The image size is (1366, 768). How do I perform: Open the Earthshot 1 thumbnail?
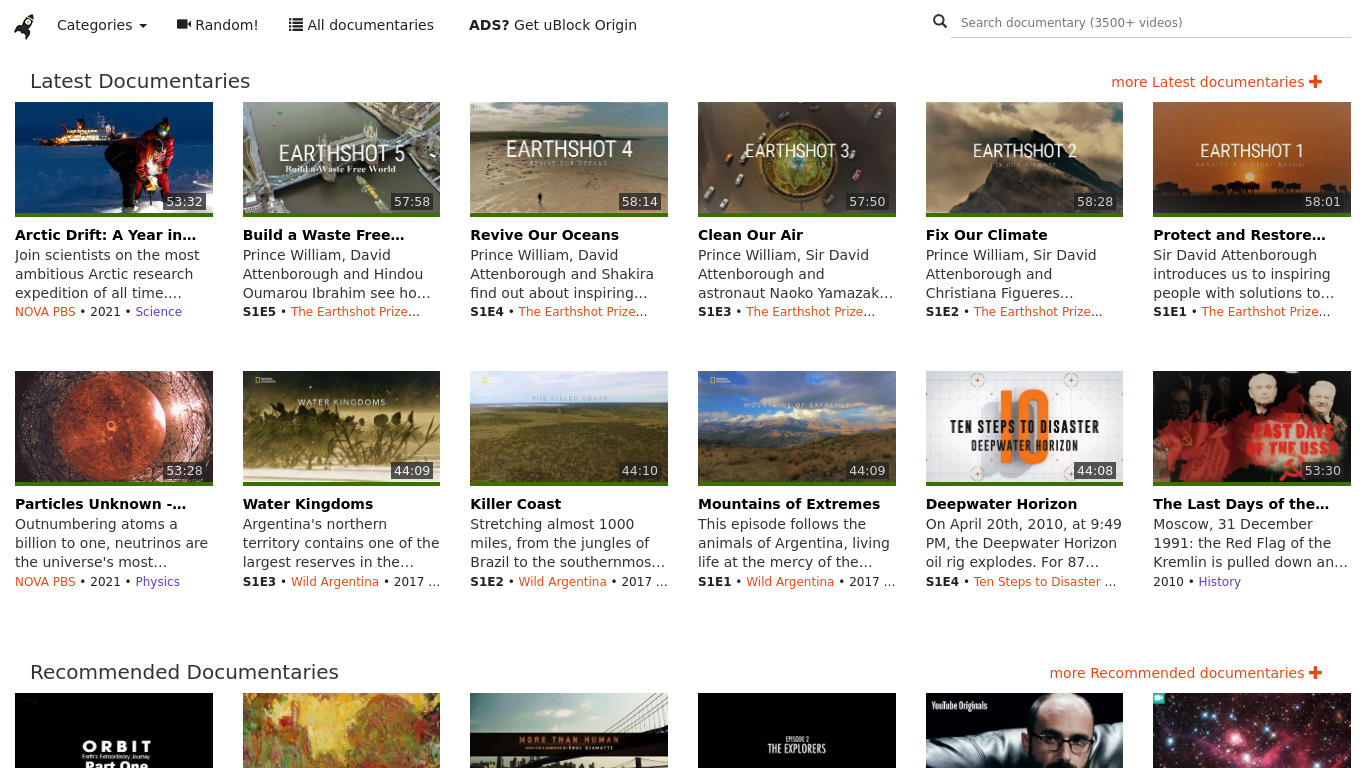tap(1252, 158)
